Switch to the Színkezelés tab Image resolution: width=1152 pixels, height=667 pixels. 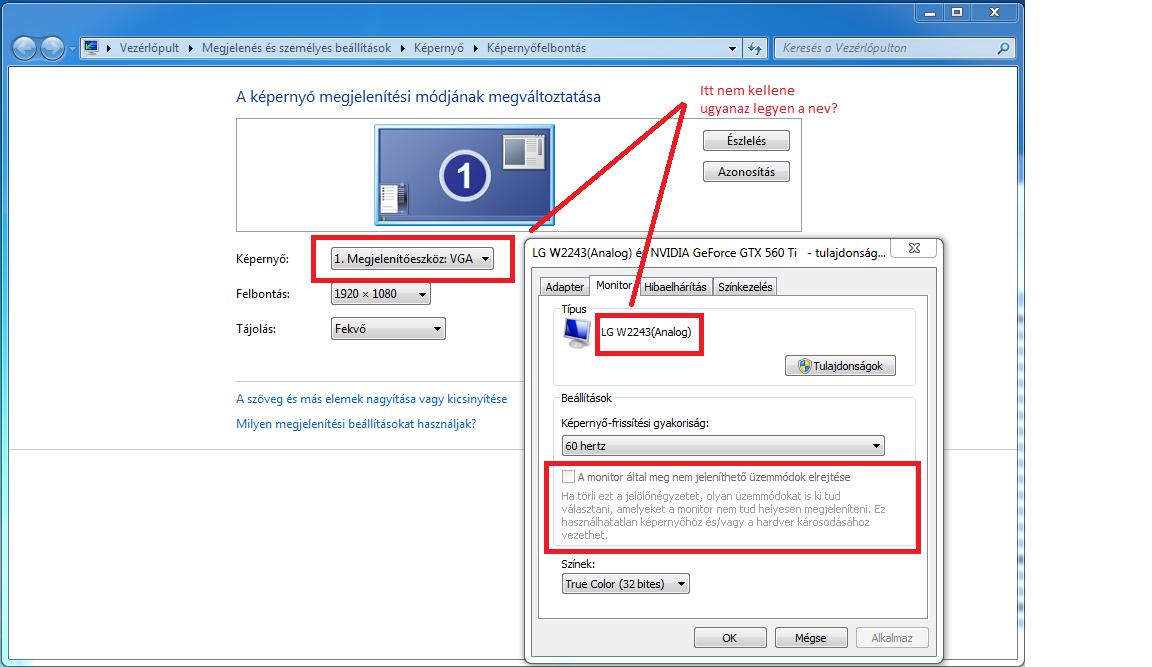(745, 286)
